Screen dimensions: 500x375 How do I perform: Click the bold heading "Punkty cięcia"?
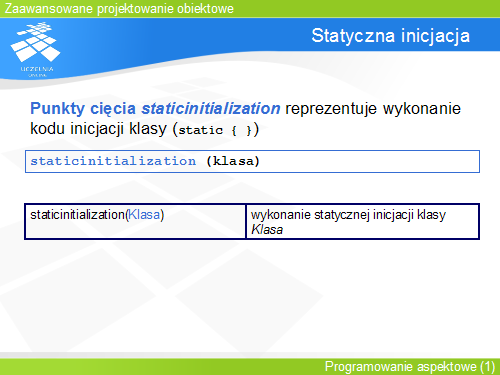point(83,109)
